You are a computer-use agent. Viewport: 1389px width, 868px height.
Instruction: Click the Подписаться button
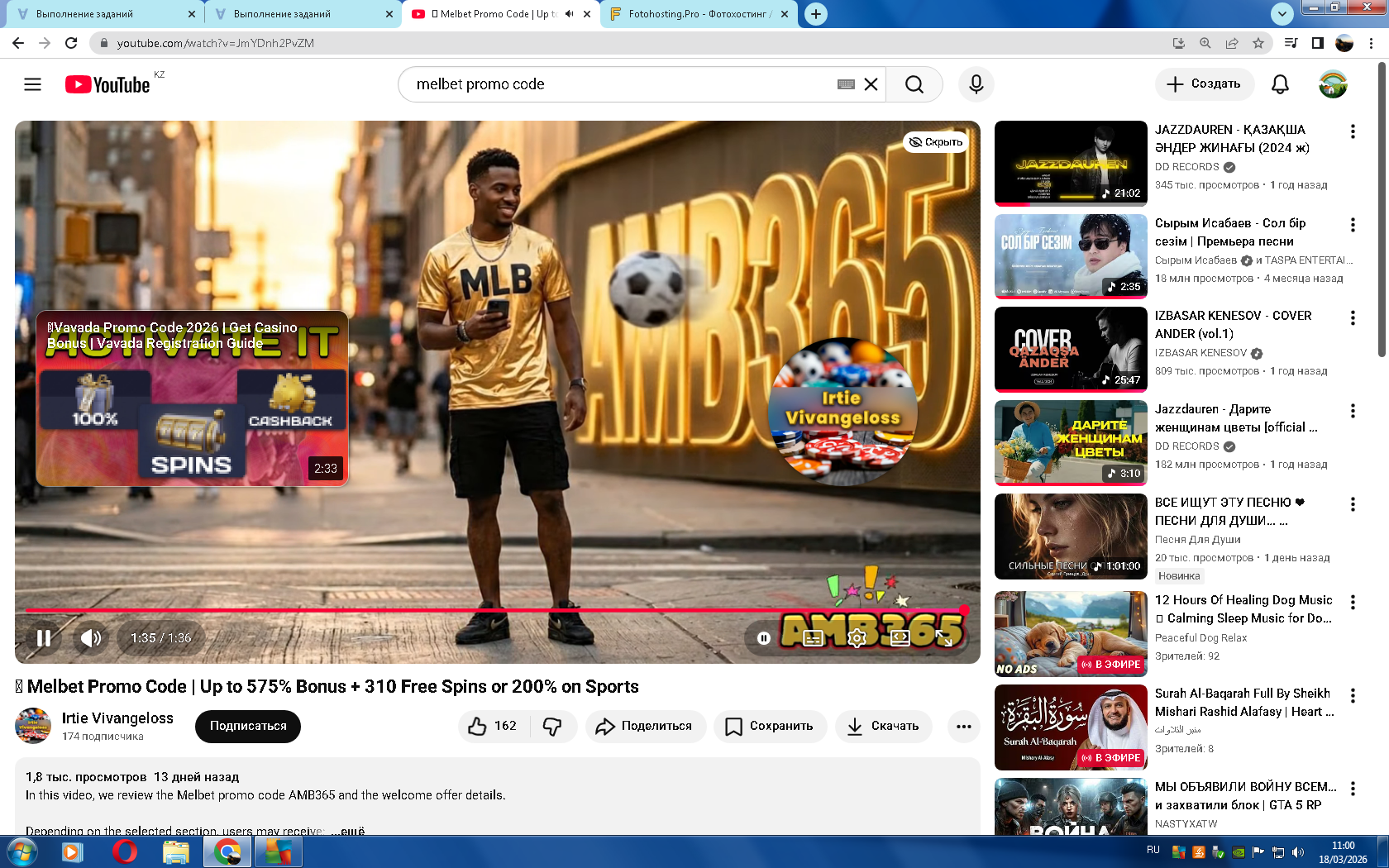[x=248, y=726]
